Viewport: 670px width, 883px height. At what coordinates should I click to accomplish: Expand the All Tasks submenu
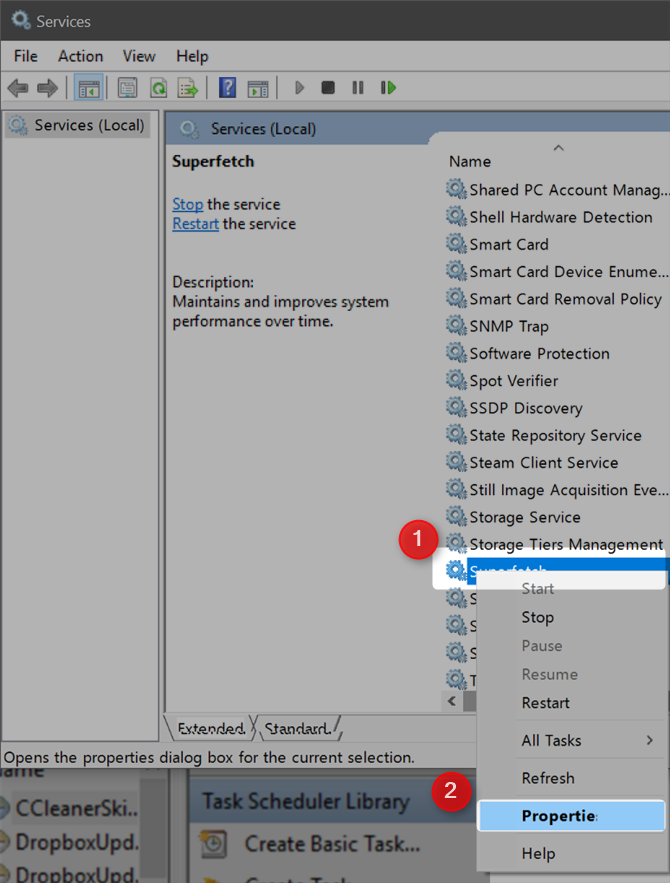586,741
